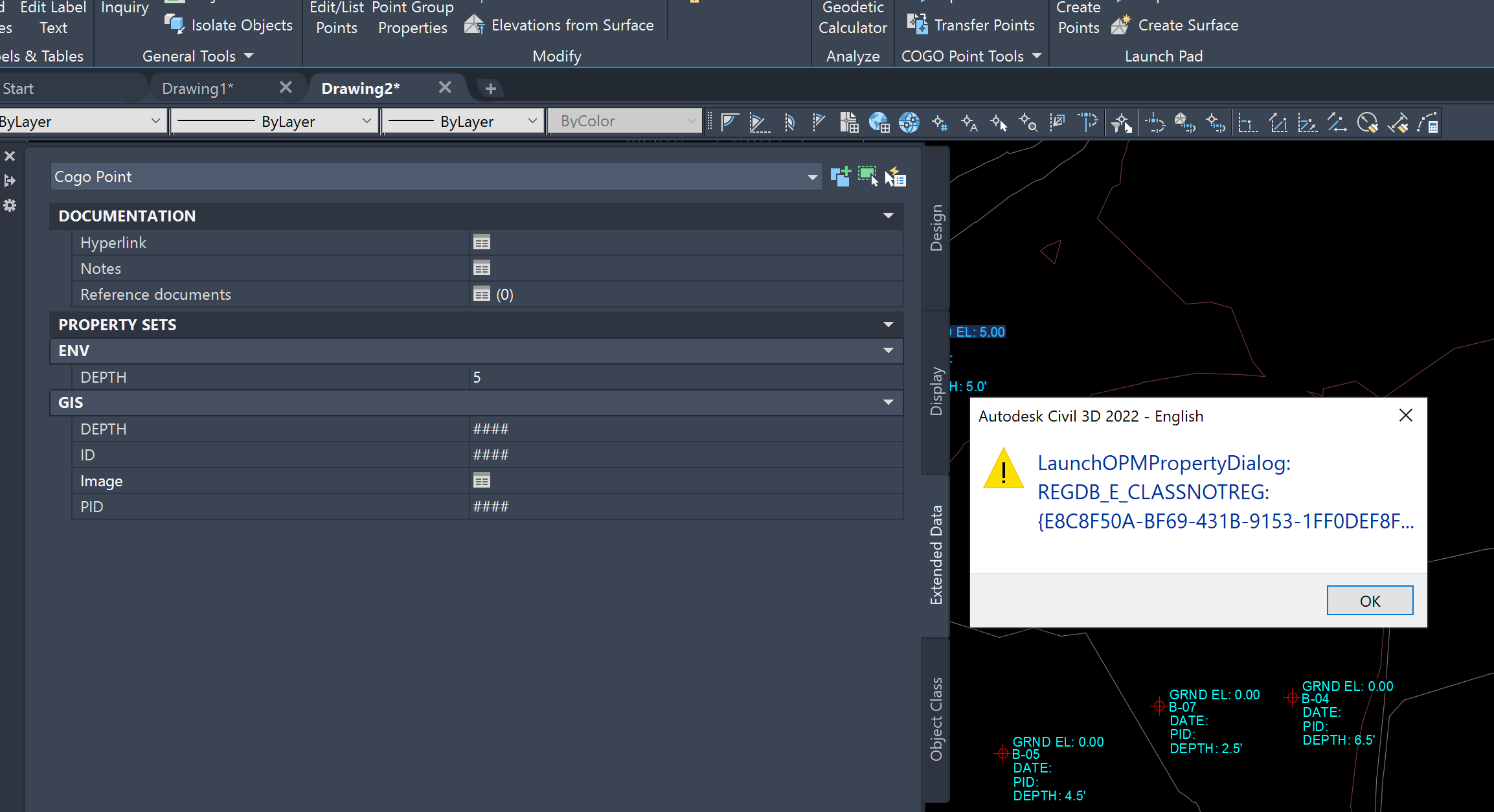
Task: Click the auto-hide palette icon
Action: click(x=10, y=181)
